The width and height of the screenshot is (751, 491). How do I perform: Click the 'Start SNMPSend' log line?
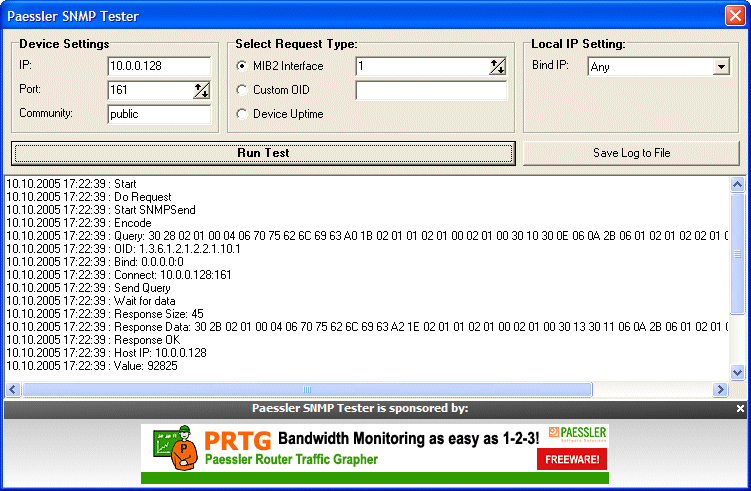point(101,210)
